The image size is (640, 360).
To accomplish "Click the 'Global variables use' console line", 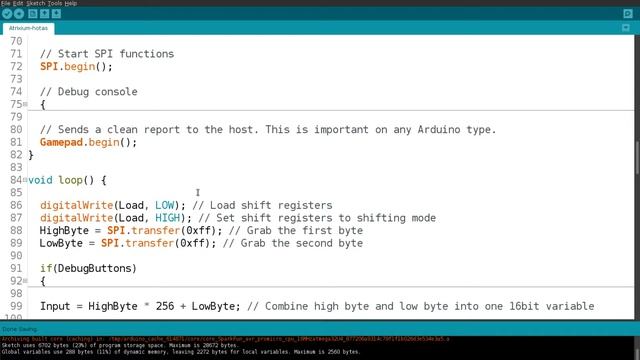I will (x=181, y=351).
